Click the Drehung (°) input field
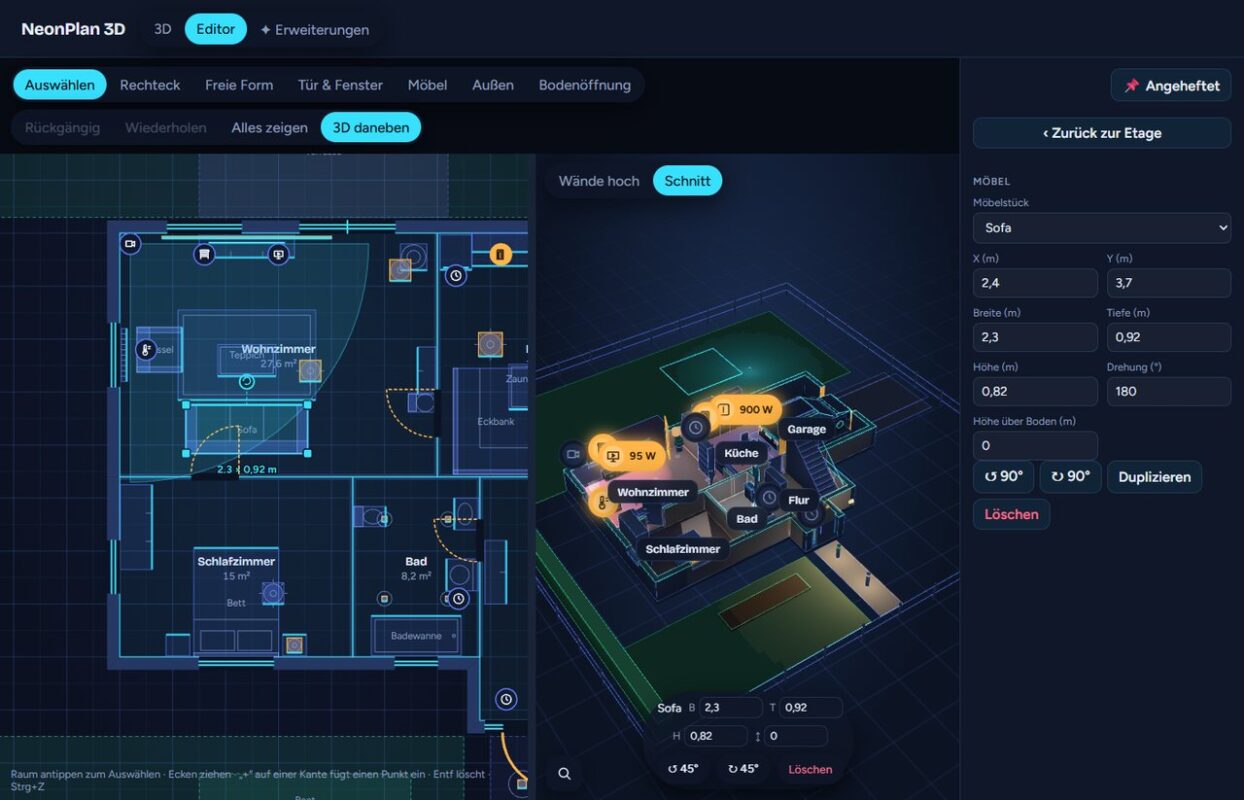This screenshot has height=800, width=1244. tap(1169, 391)
